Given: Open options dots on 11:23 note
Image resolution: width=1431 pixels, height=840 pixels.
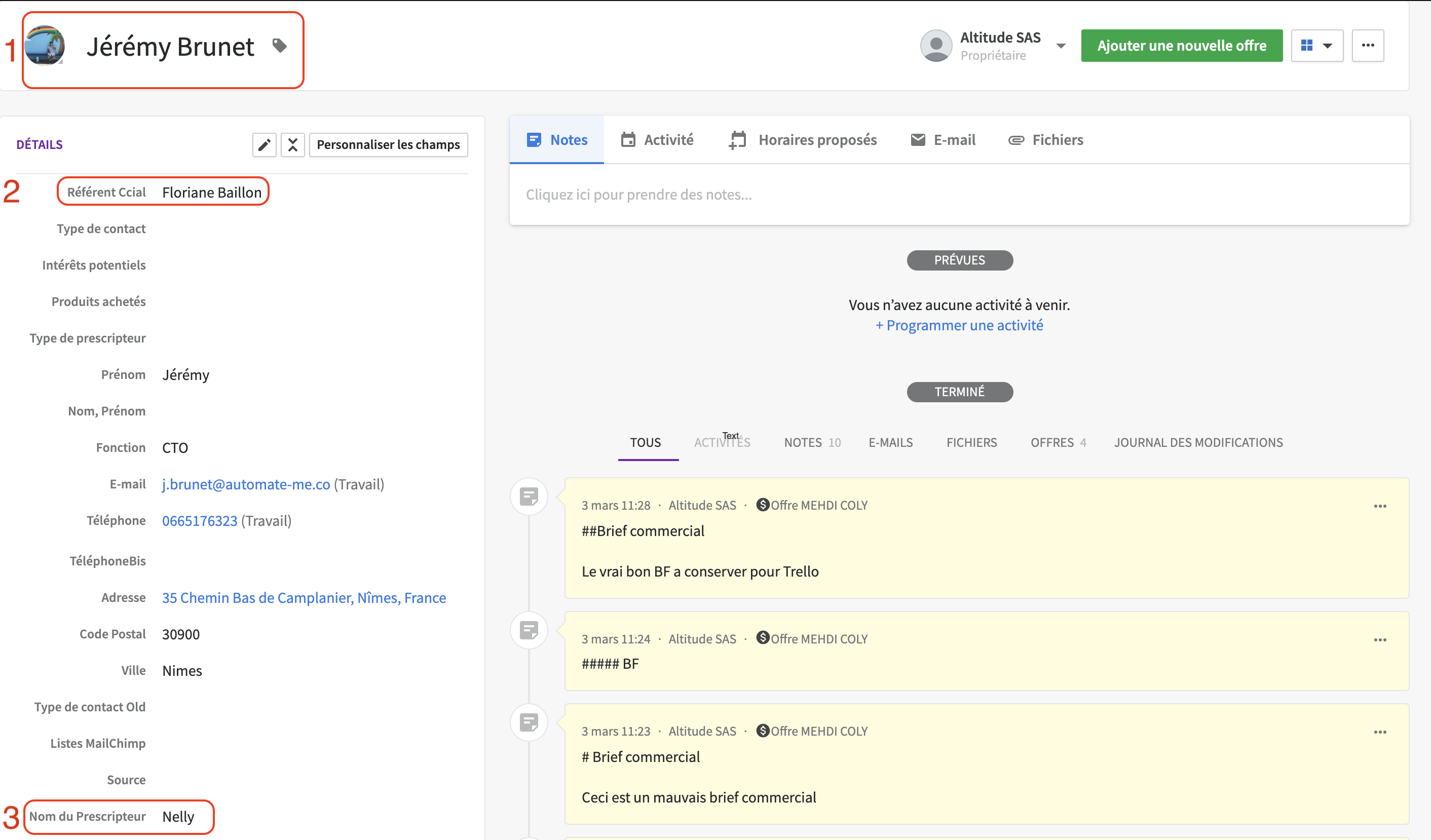Looking at the screenshot, I should coord(1380,732).
